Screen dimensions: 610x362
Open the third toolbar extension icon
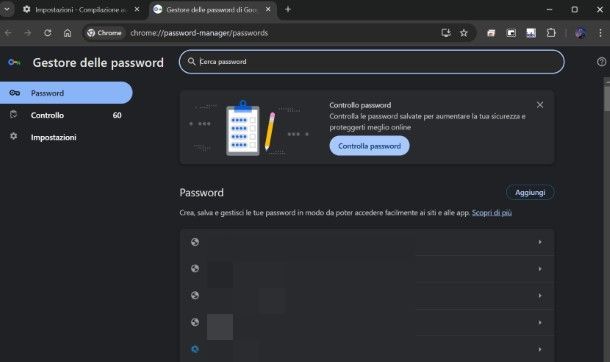tap(531, 33)
